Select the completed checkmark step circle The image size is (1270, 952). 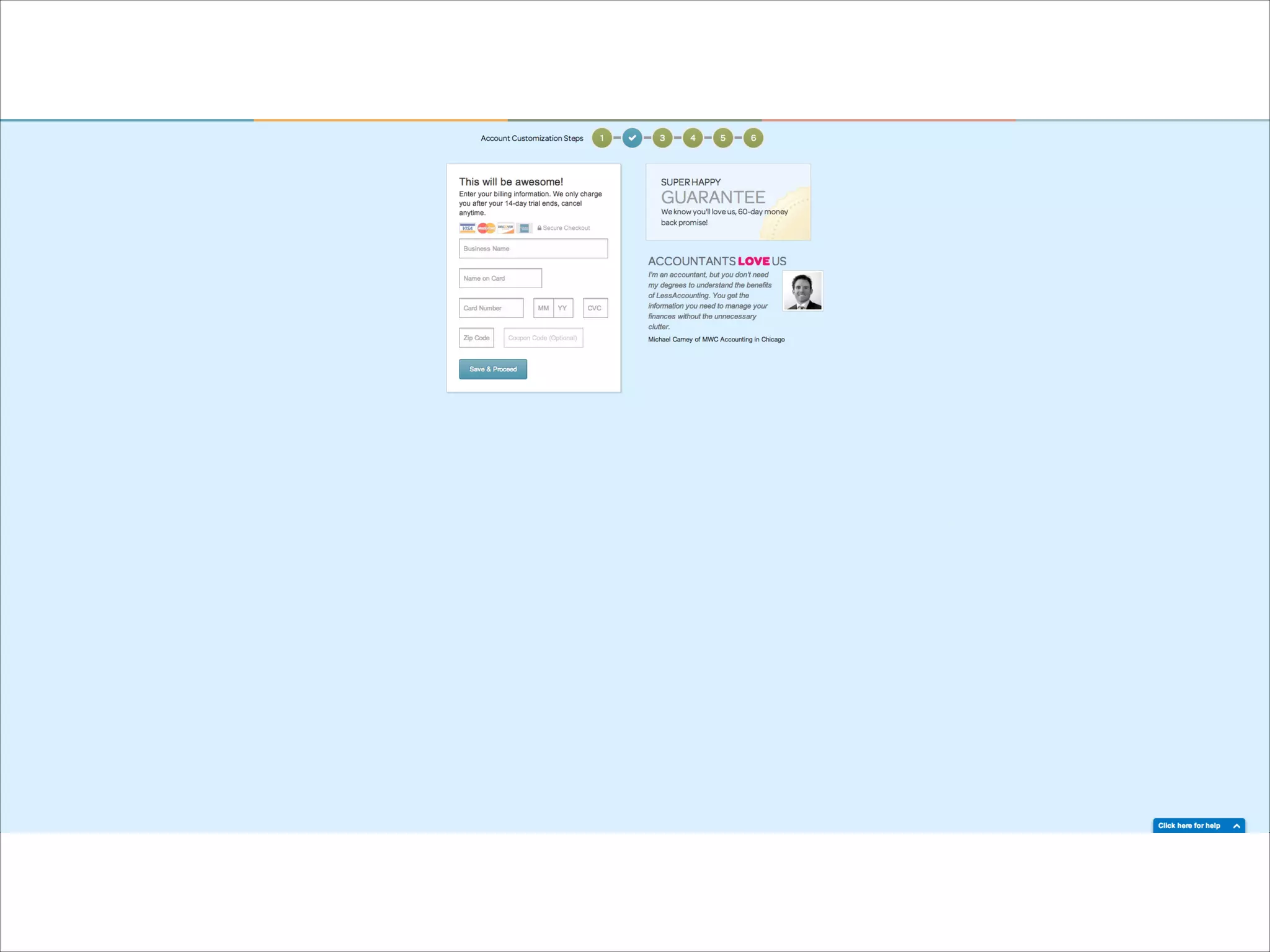[x=632, y=138]
